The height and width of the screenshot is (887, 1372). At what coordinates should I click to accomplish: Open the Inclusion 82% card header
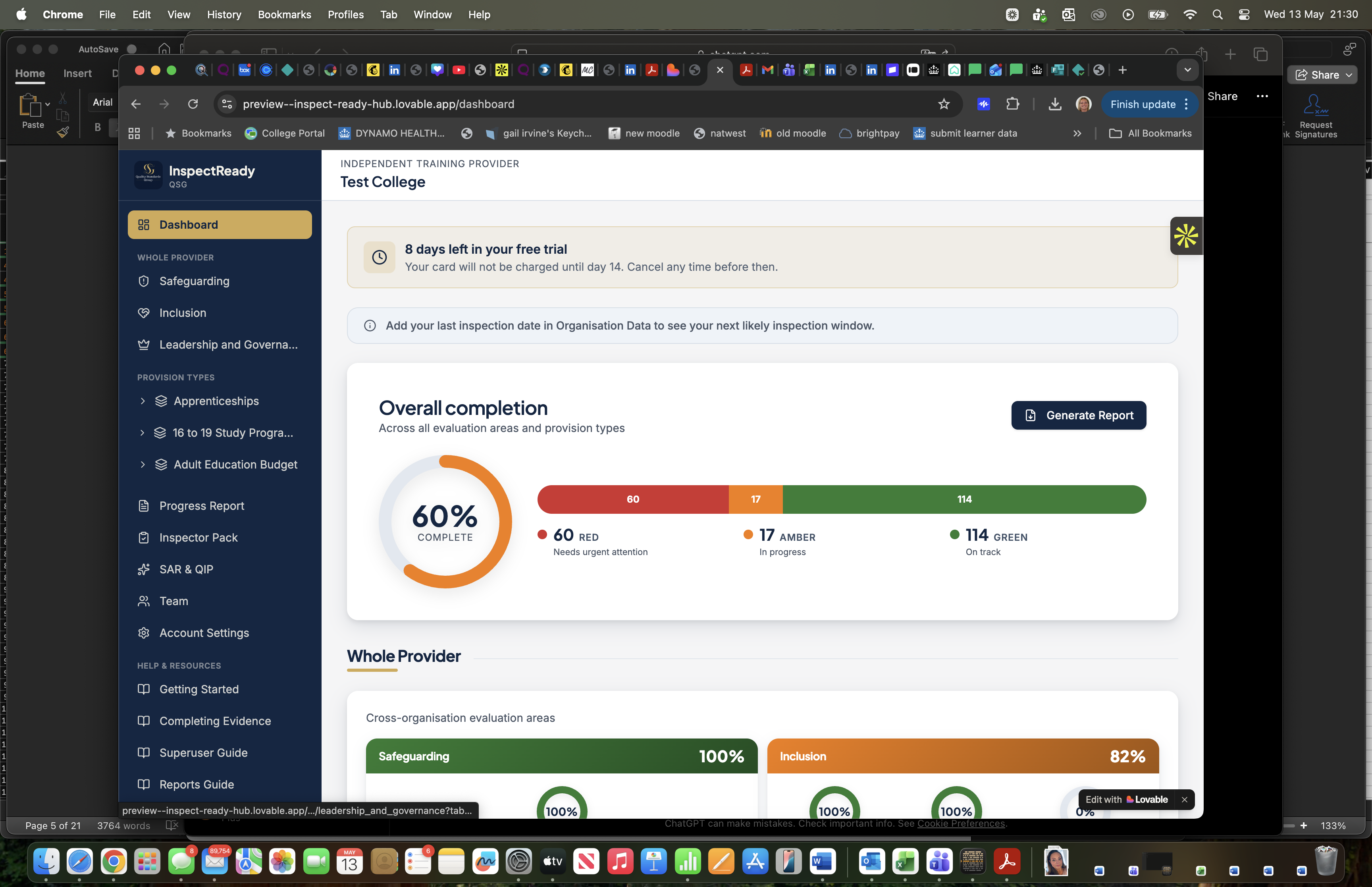(963, 756)
